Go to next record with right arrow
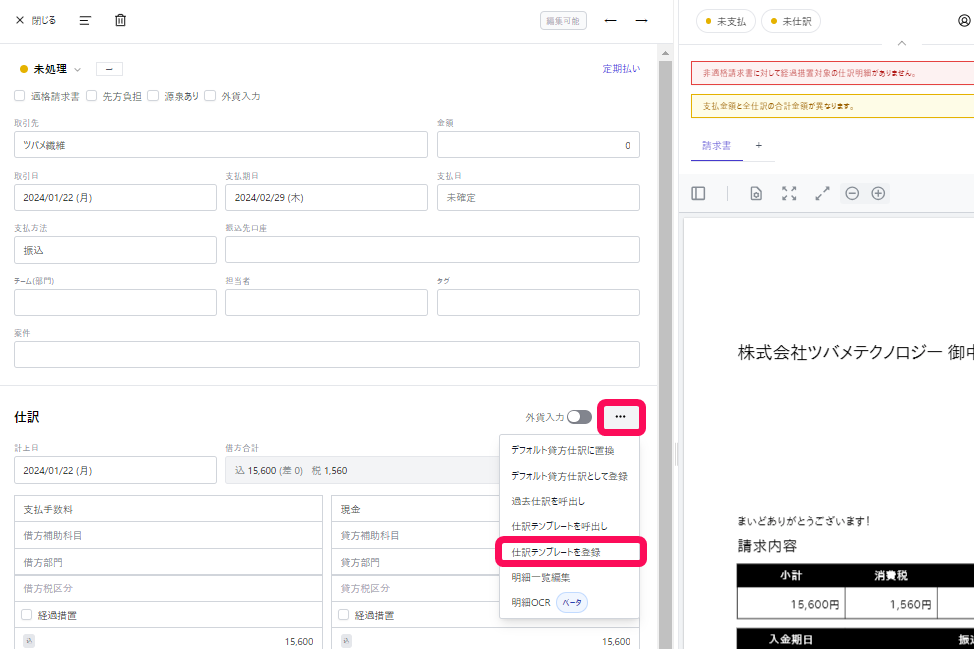The width and height of the screenshot is (974, 649). coord(642,20)
